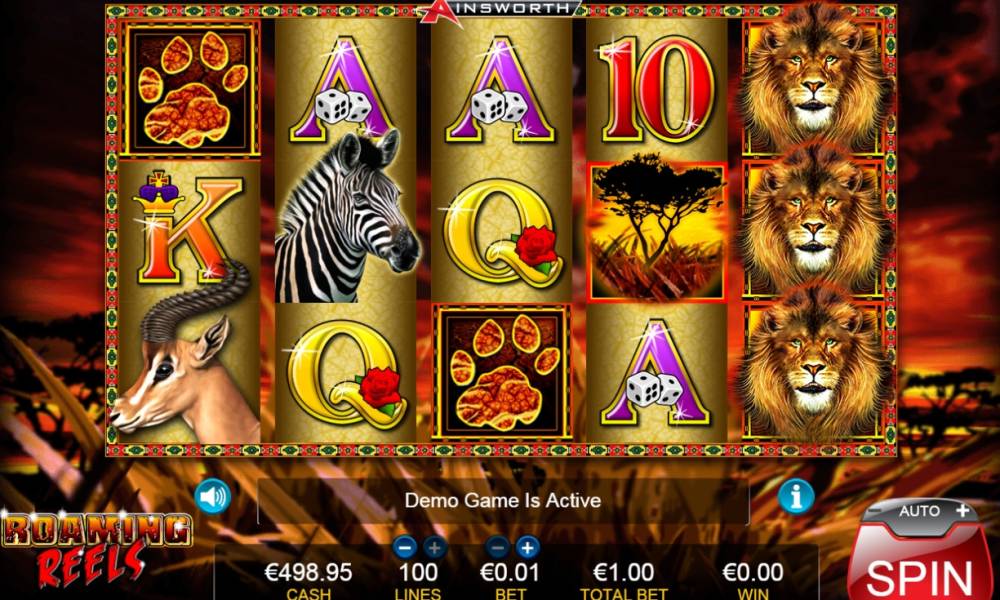This screenshot has height=600, width=1000.
Task: Lower the bet with minus button
Action: [x=498, y=548]
